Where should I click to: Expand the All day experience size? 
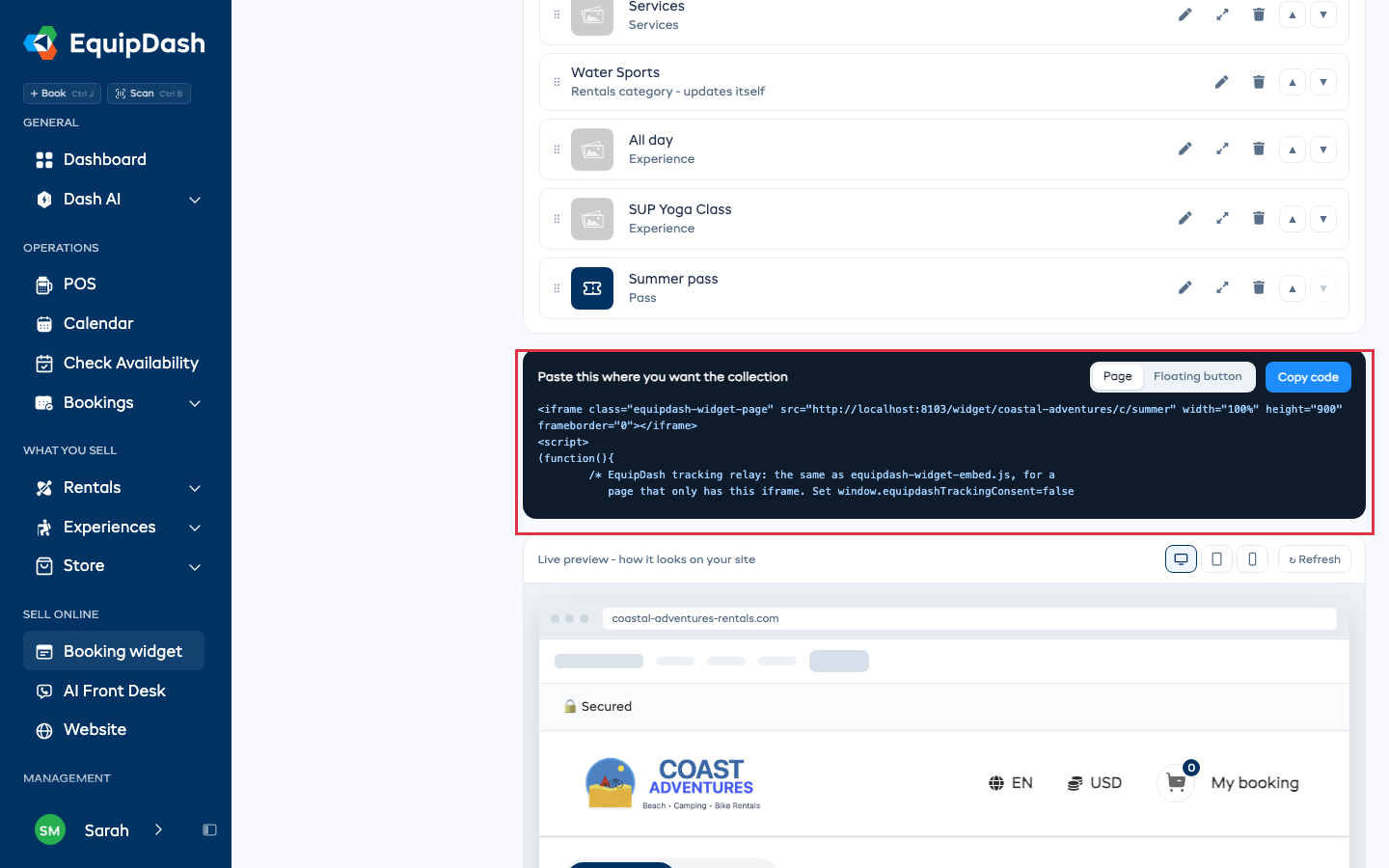click(x=1222, y=149)
